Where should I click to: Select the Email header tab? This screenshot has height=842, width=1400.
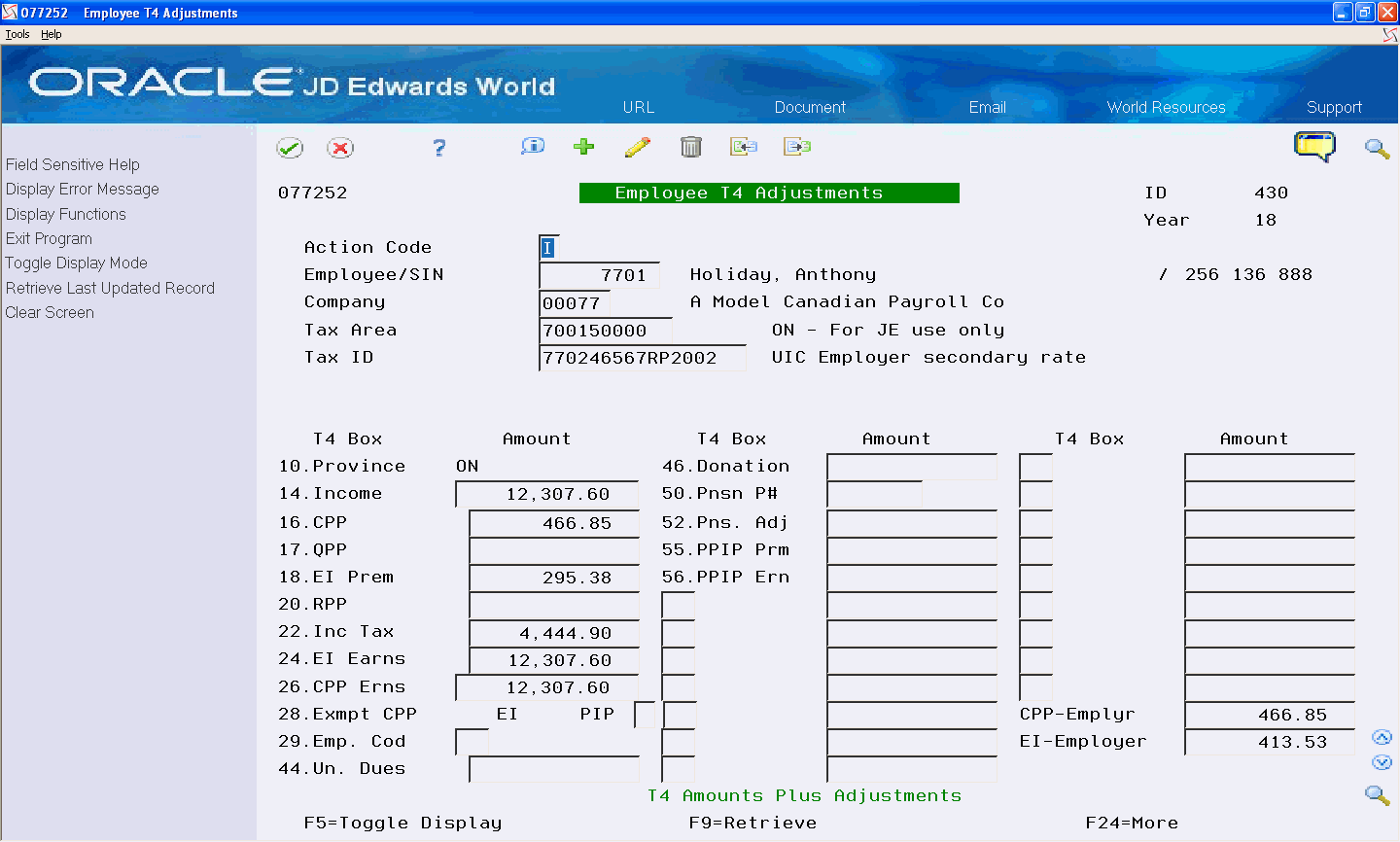[x=988, y=108]
